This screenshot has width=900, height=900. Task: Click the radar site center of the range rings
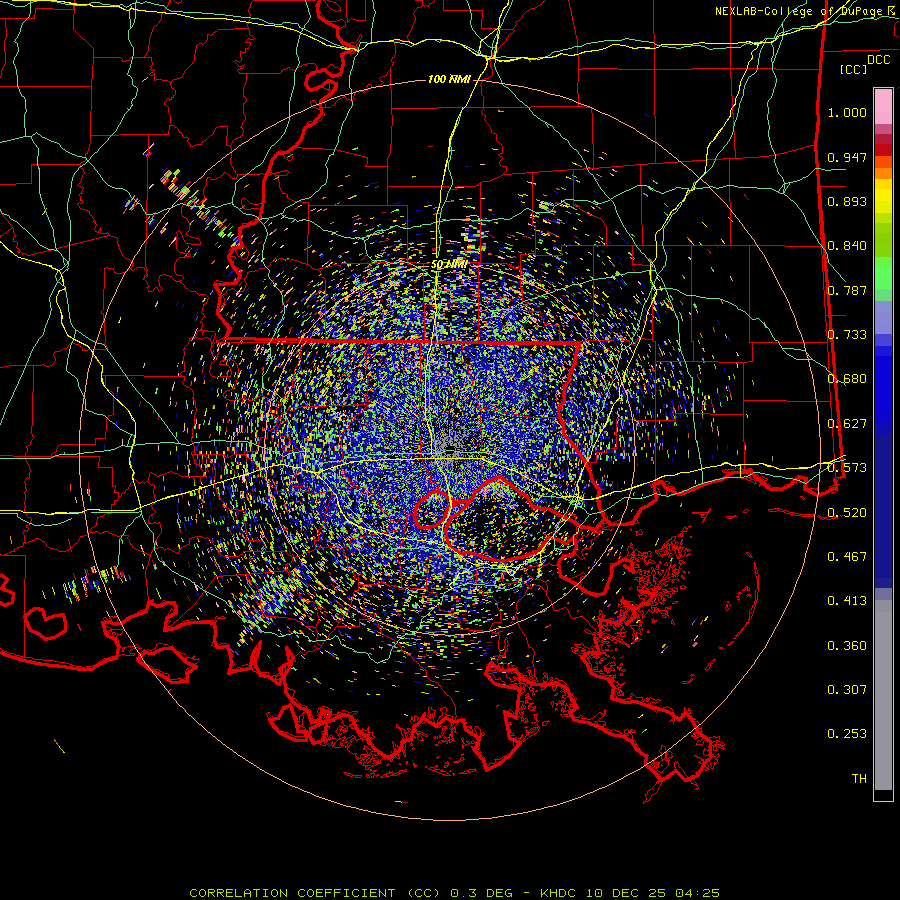pos(449,450)
